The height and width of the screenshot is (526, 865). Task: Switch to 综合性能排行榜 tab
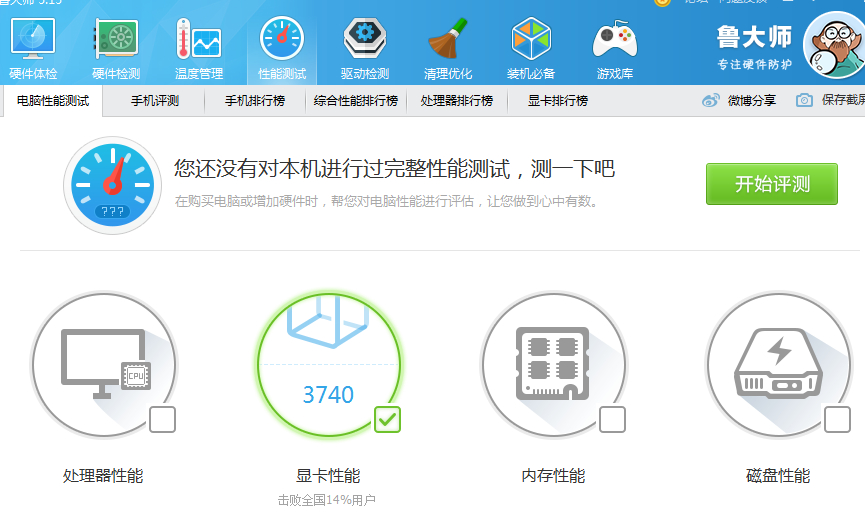(x=355, y=100)
